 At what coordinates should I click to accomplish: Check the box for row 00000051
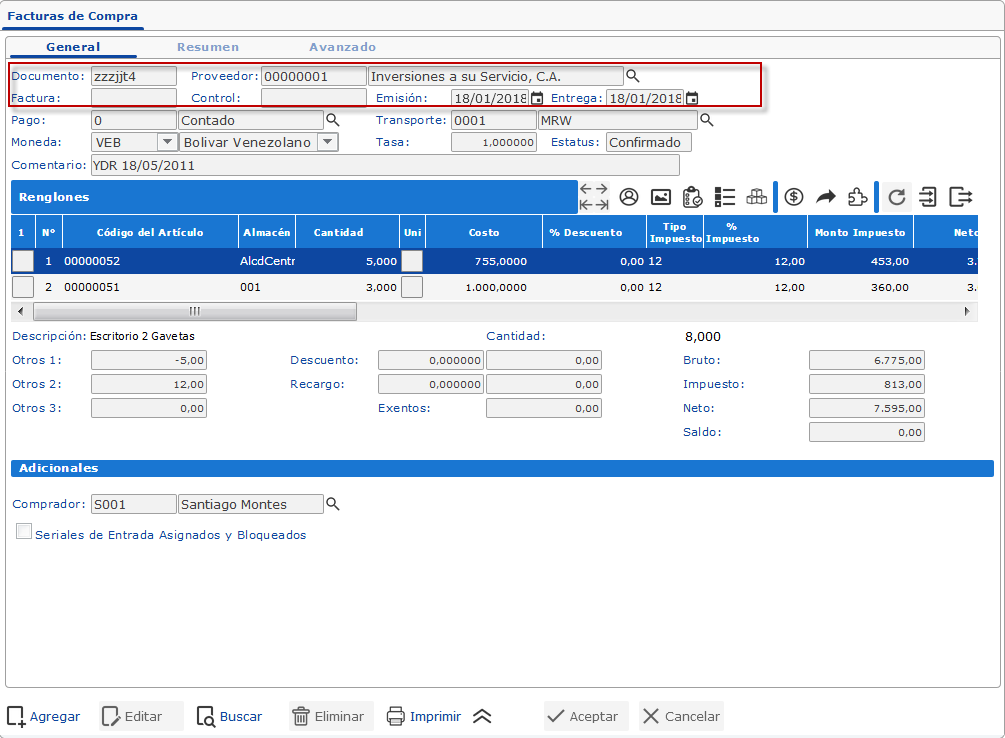[x=22, y=287]
